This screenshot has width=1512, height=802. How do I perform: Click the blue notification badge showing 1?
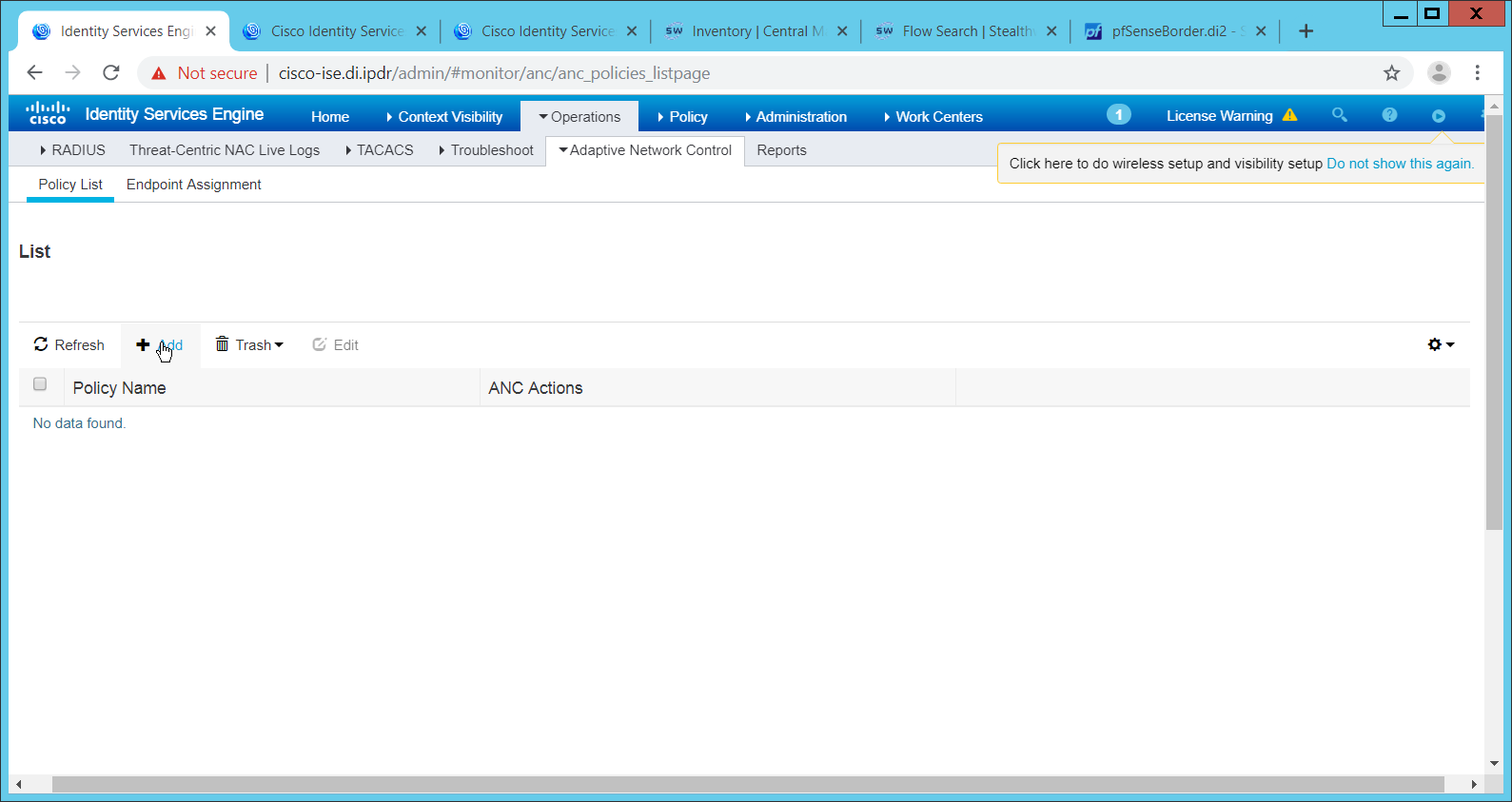(x=1118, y=115)
